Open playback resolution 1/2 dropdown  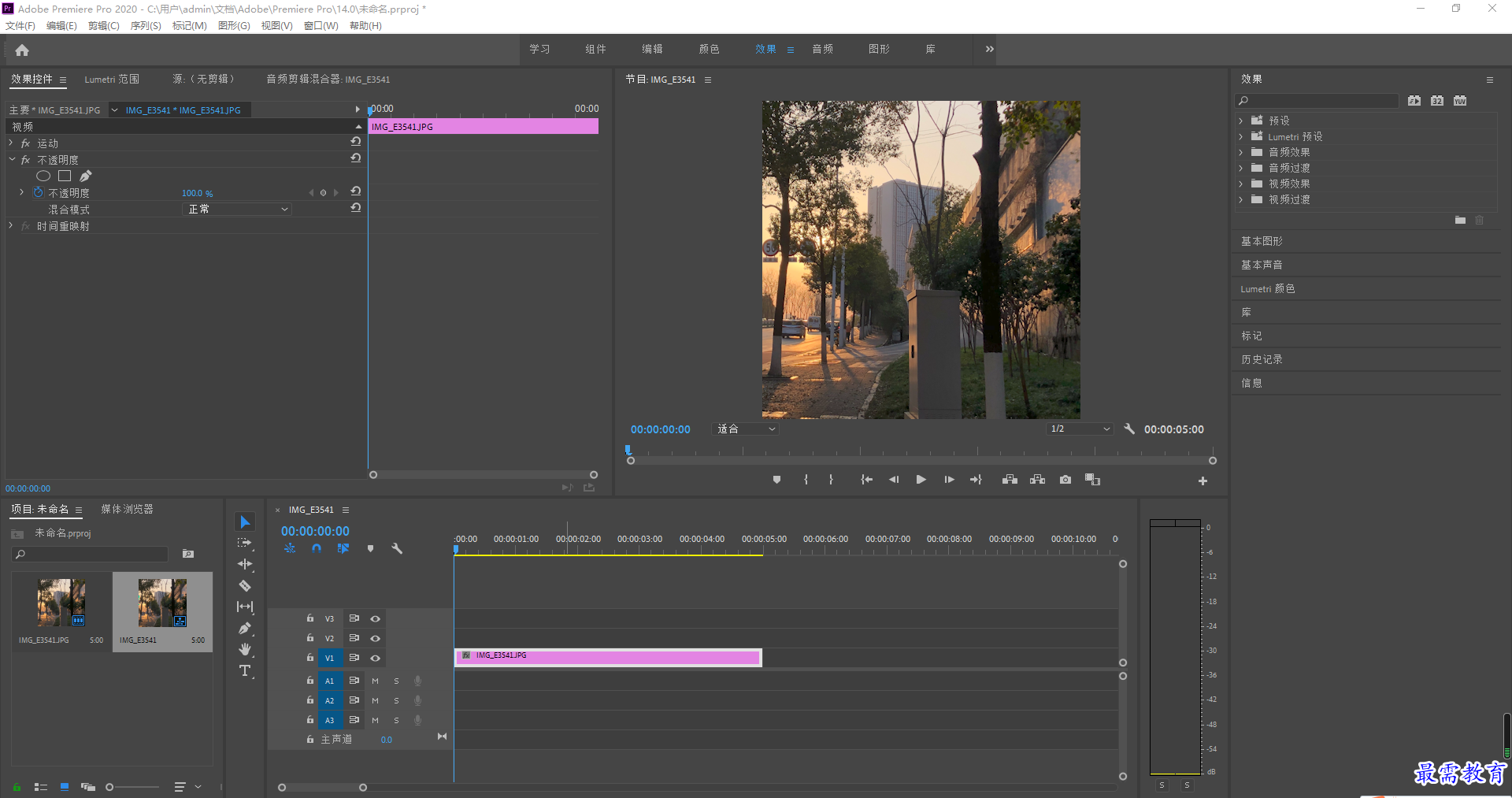point(1080,429)
